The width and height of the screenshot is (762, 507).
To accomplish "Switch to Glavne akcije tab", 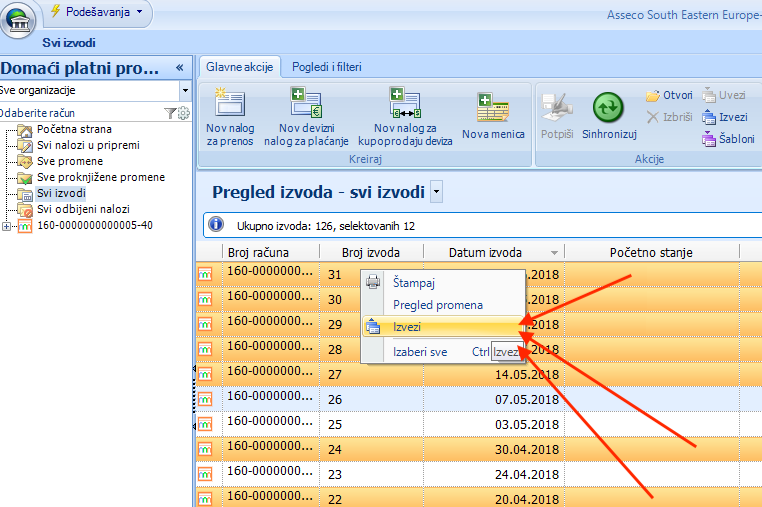I will click(x=240, y=67).
